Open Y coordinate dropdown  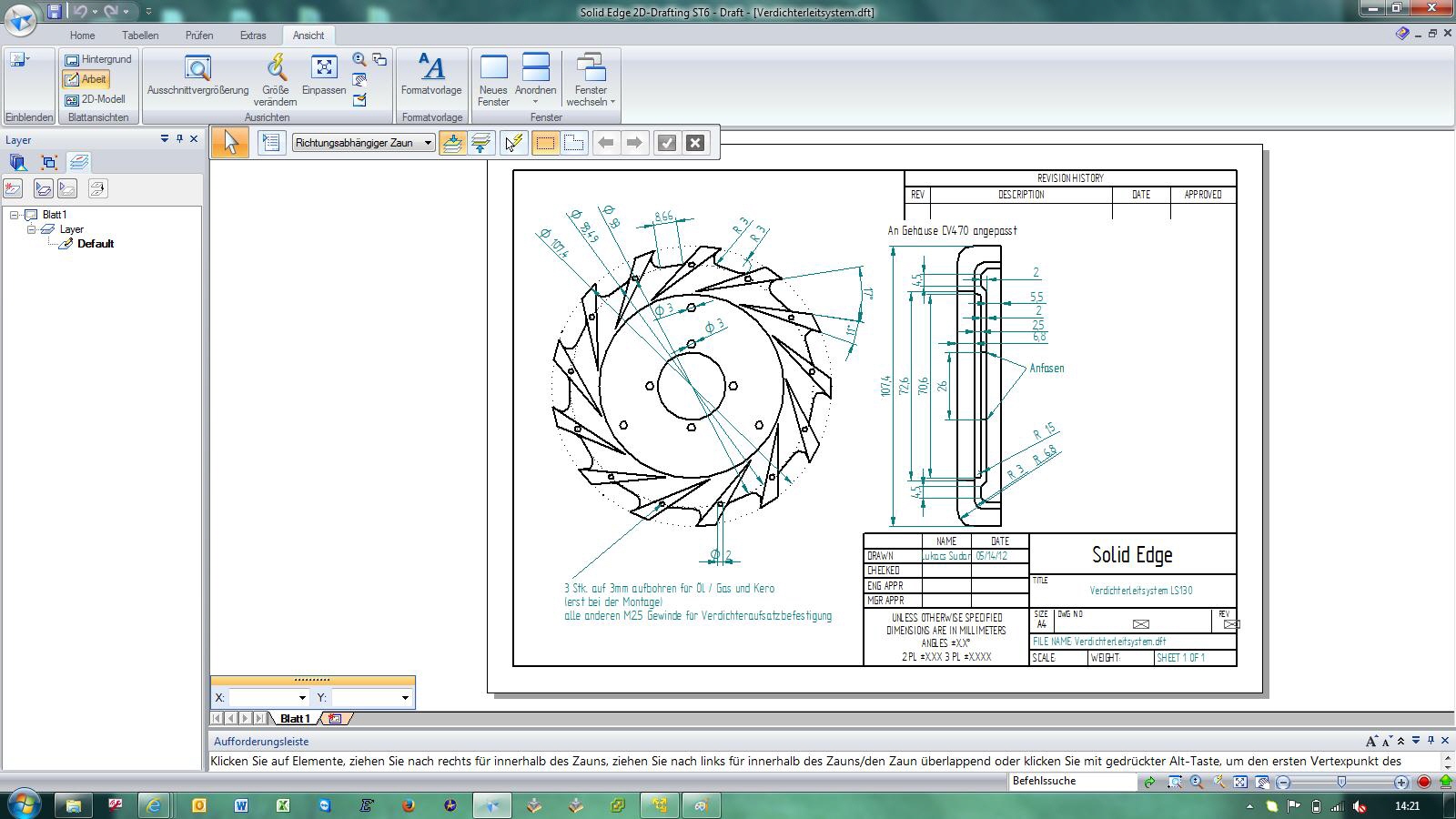(405, 698)
